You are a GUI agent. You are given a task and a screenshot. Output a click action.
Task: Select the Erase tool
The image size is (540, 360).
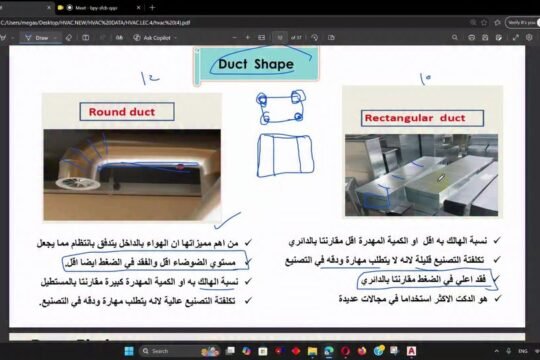69,38
